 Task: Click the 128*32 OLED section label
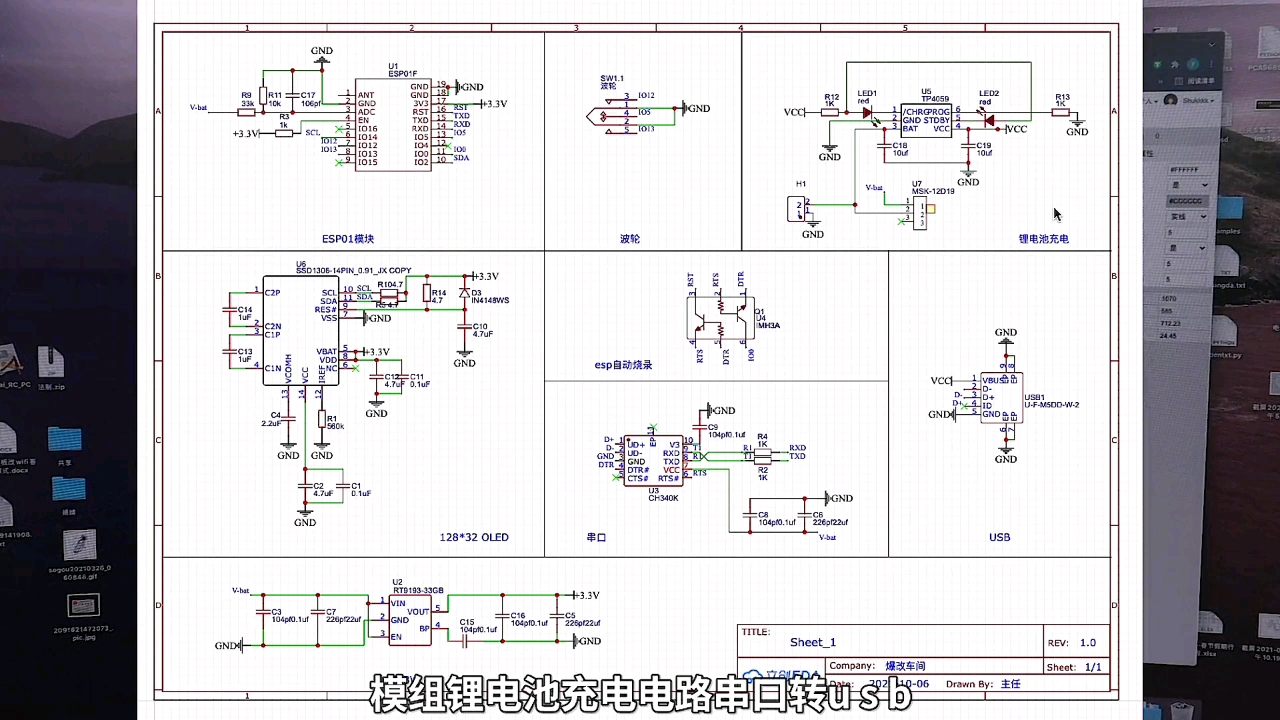(474, 537)
